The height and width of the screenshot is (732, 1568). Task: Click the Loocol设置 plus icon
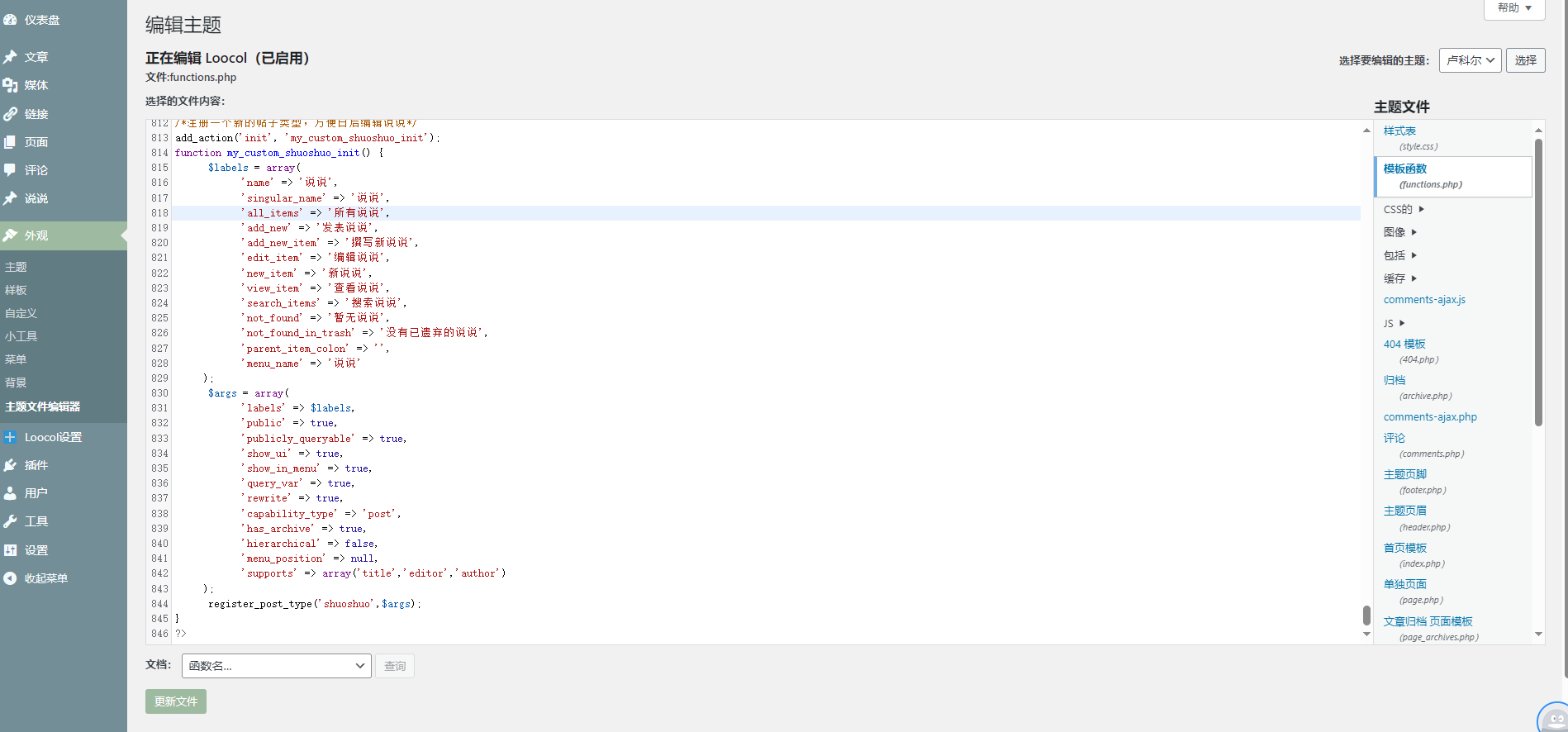pos(11,437)
